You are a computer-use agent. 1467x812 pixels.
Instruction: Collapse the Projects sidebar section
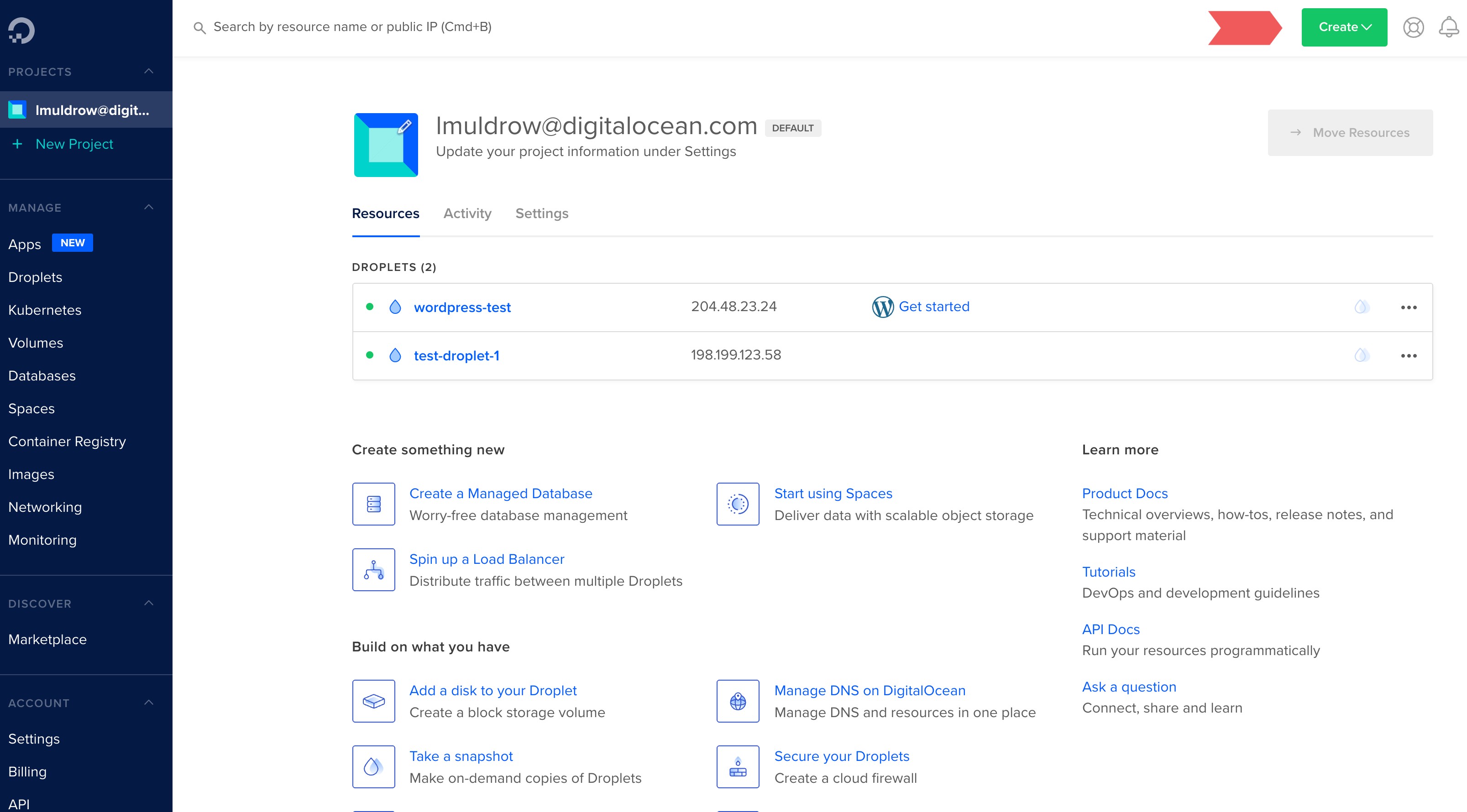(x=149, y=71)
